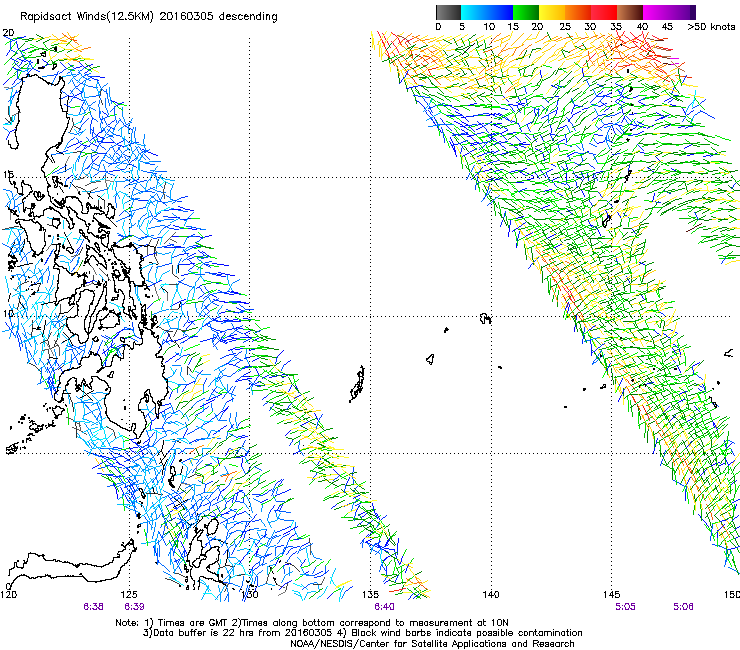This screenshot has width=740, height=650.
Task: Click the 'Data buffer is 22 hrs' note line
Action: (x=362, y=633)
